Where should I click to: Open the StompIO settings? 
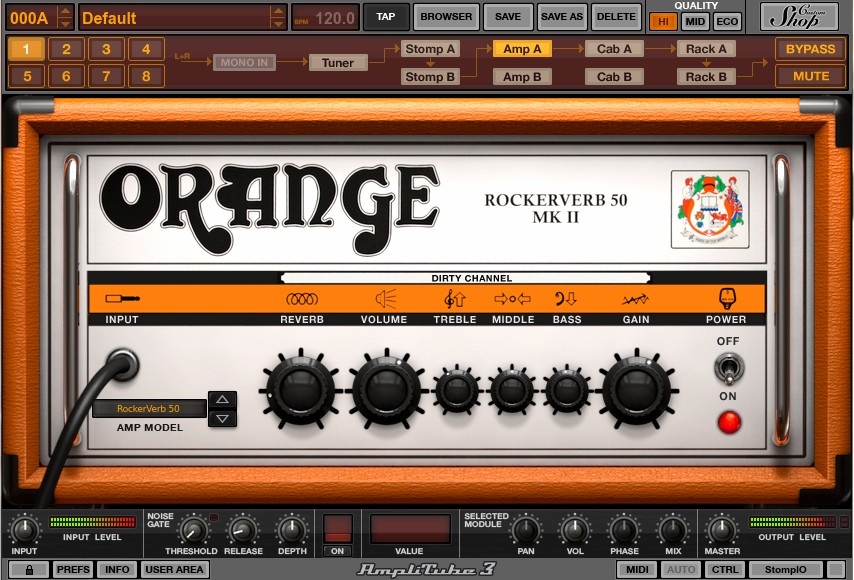(785, 570)
